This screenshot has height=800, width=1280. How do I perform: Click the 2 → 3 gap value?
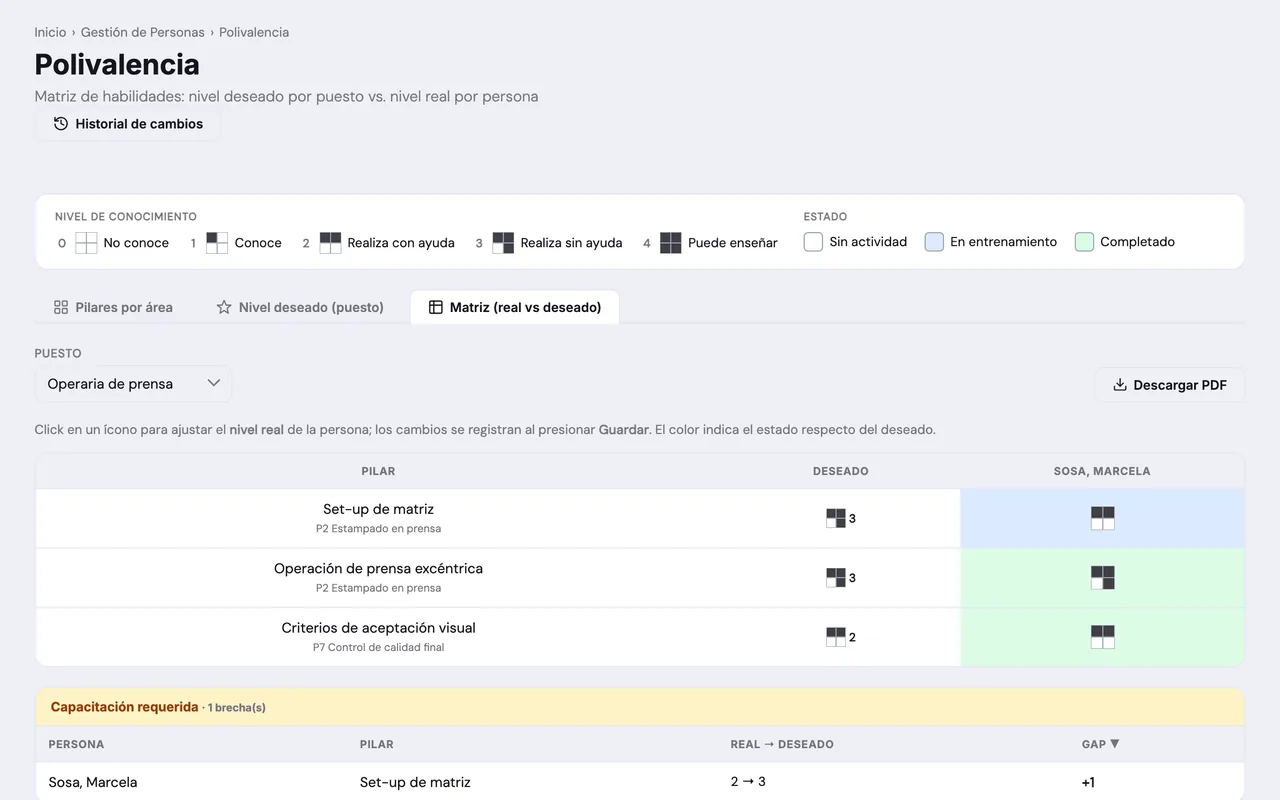[748, 782]
